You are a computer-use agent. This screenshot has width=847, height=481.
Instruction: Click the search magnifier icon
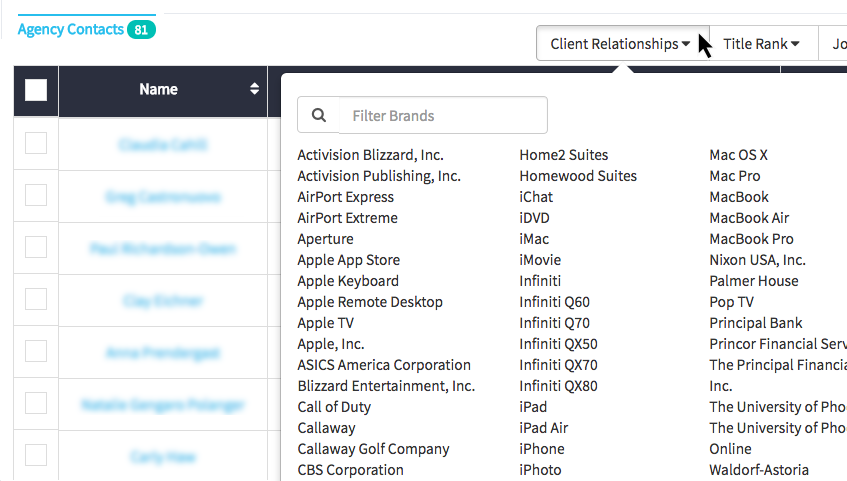point(319,115)
